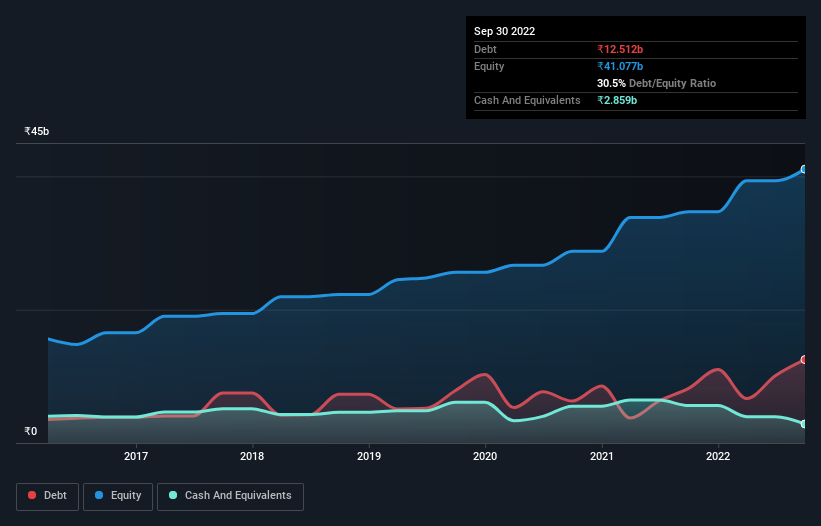Click the ₹0 y-axis label

31,431
